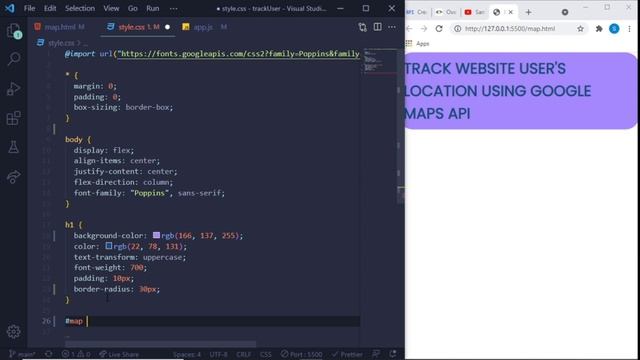
Task: Open the Testing flask icon view
Action: point(13,147)
